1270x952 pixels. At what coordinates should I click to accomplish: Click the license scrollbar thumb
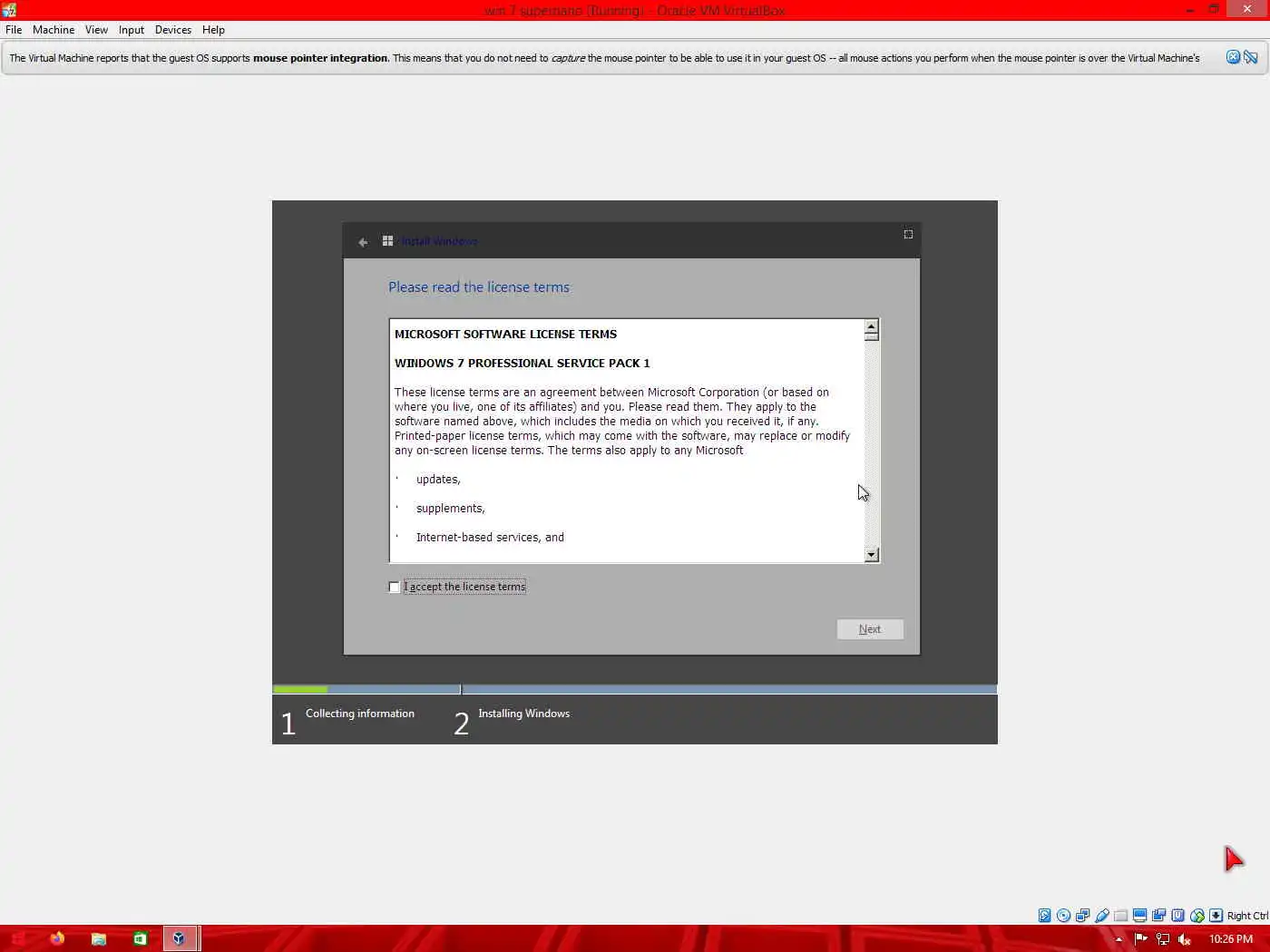click(x=872, y=337)
